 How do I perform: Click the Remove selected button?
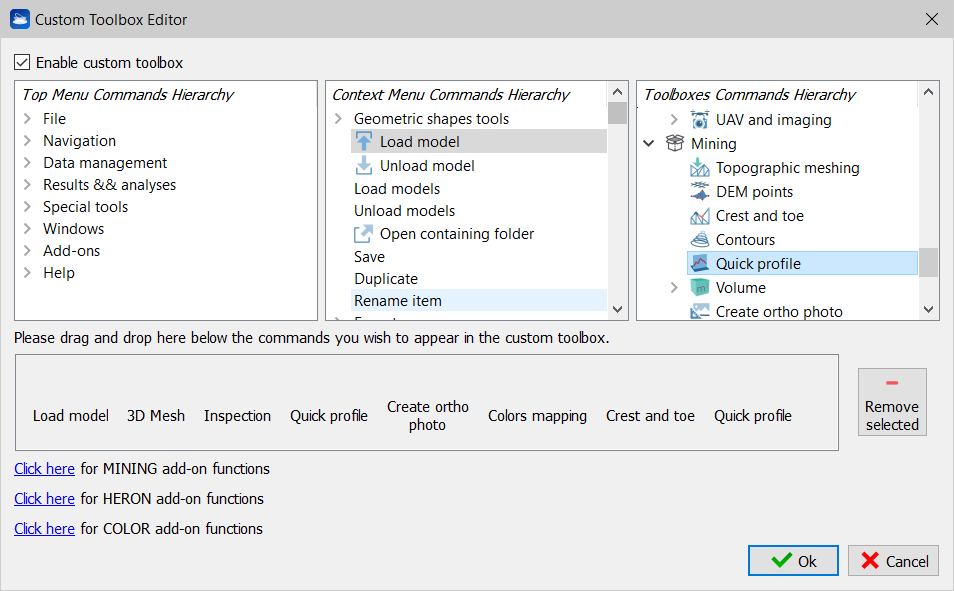pyautogui.click(x=891, y=402)
